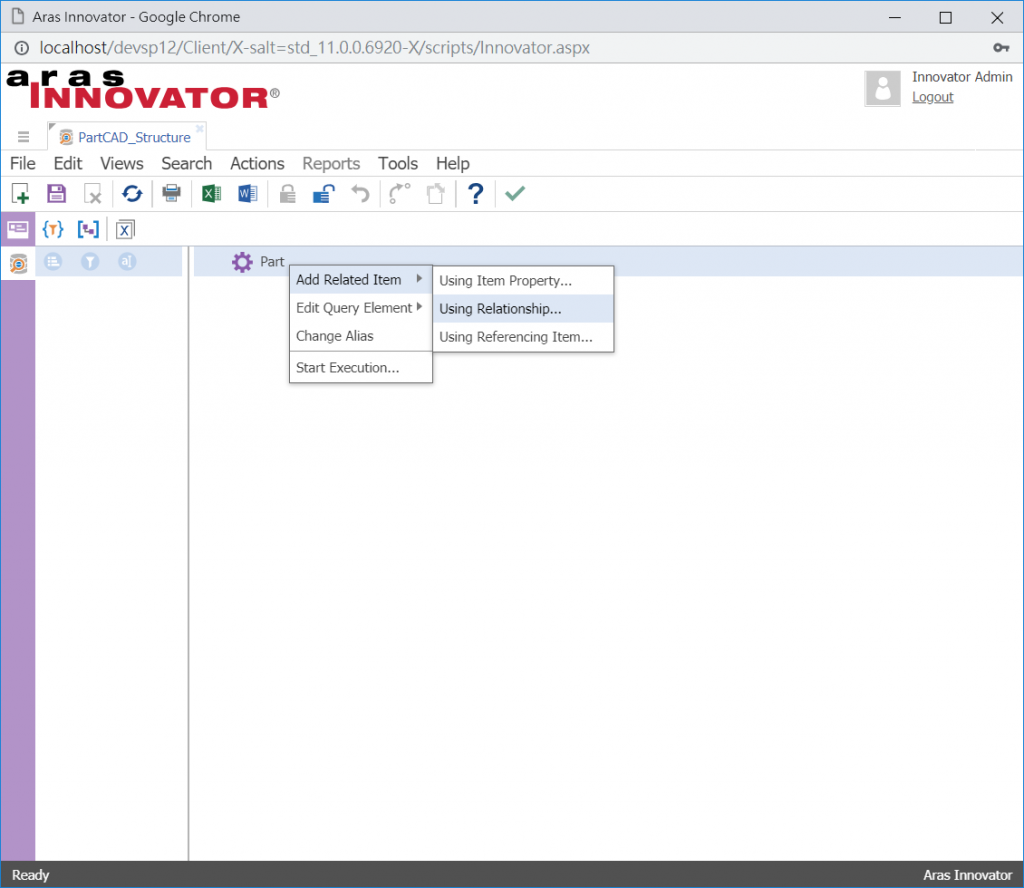Click the green checkmark Done icon
The image size is (1024, 888).
(515, 193)
